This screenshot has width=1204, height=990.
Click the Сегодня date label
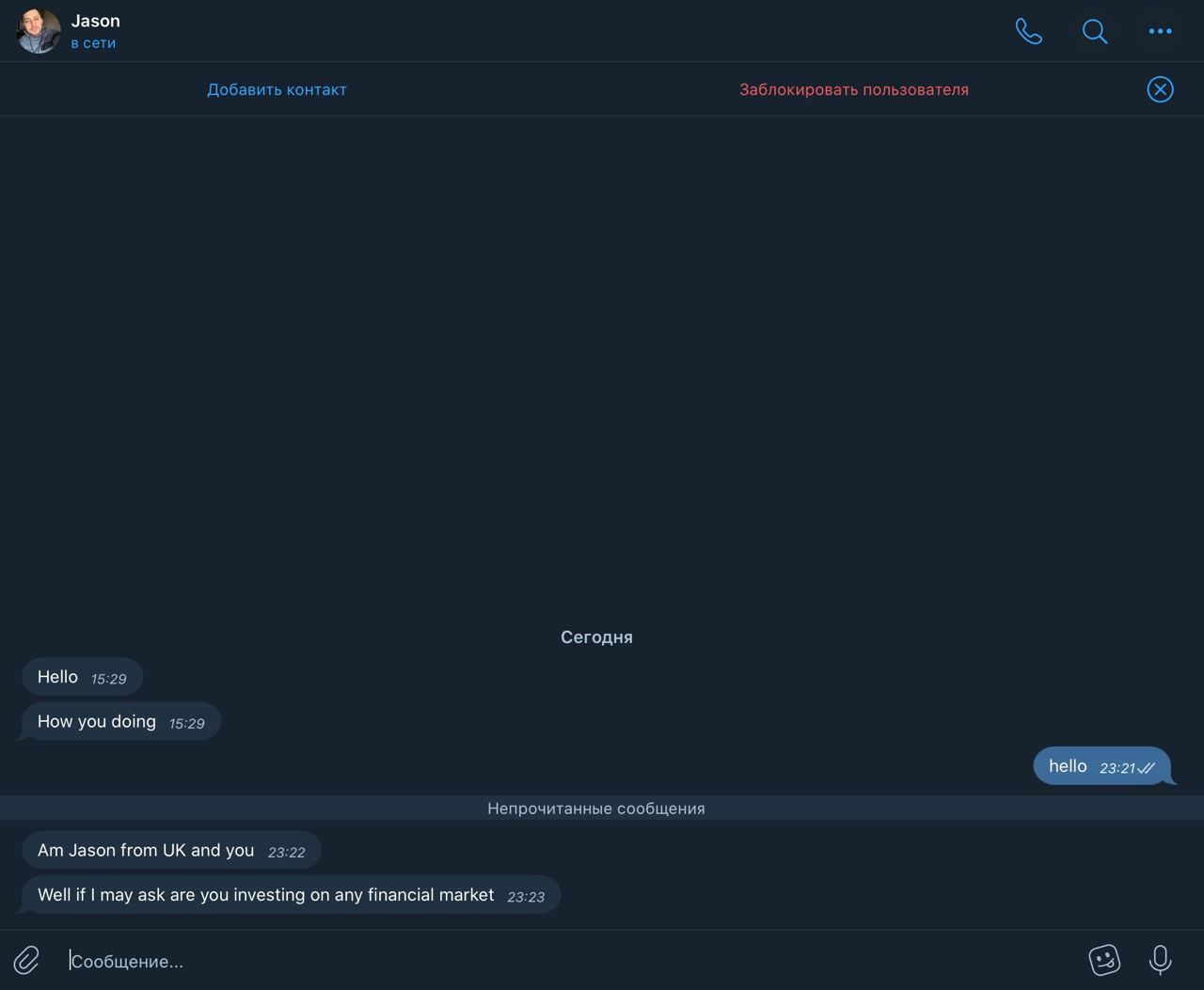[596, 637]
